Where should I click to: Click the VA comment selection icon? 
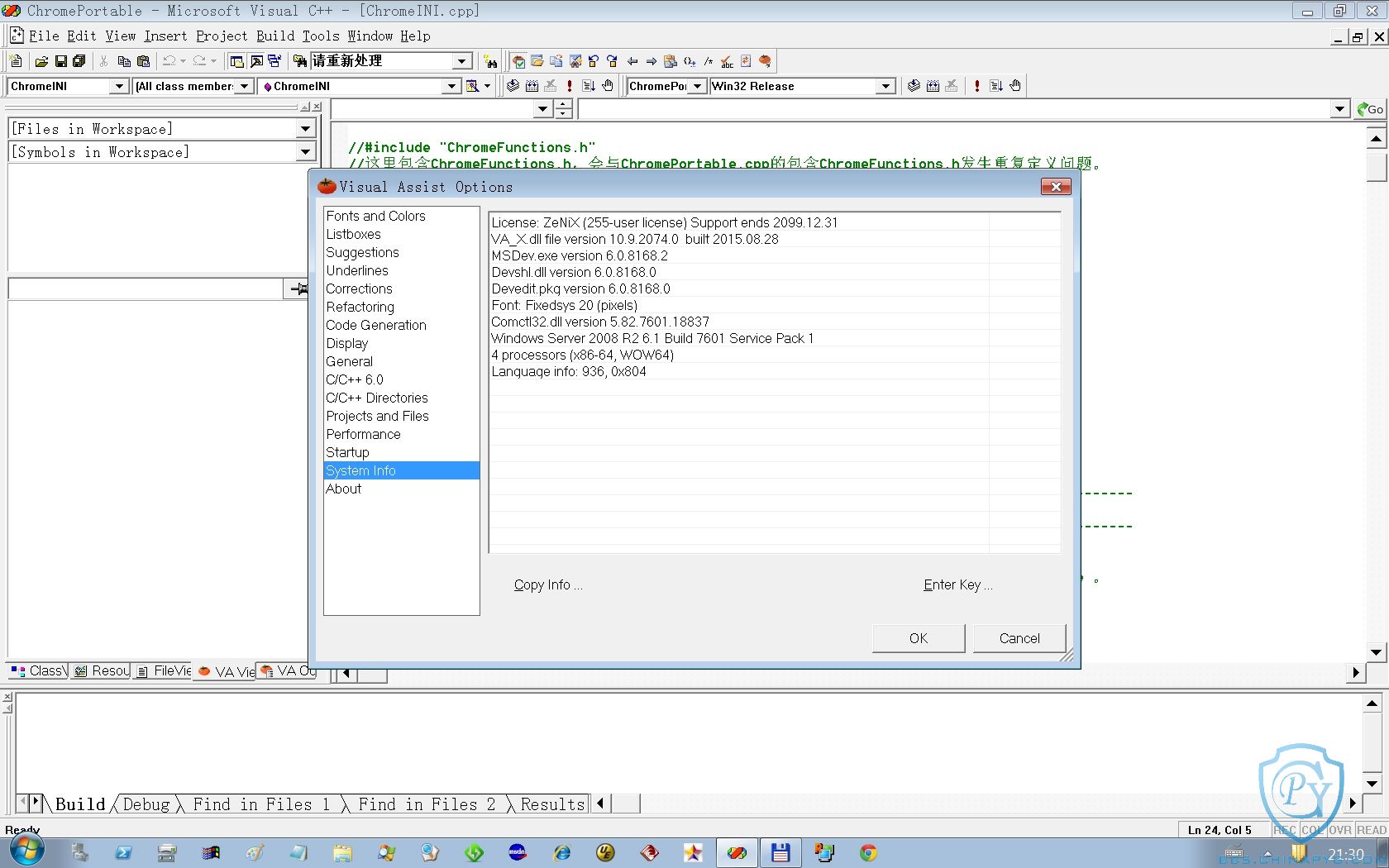(709, 61)
